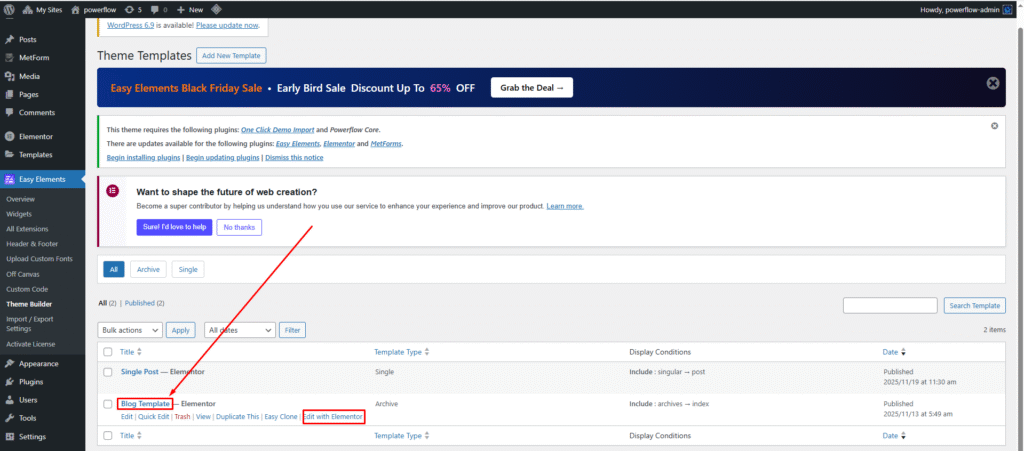Click the WordPress logo icon in admin bar
Viewport: 1024px width, 451px height.
click(x=10, y=9)
